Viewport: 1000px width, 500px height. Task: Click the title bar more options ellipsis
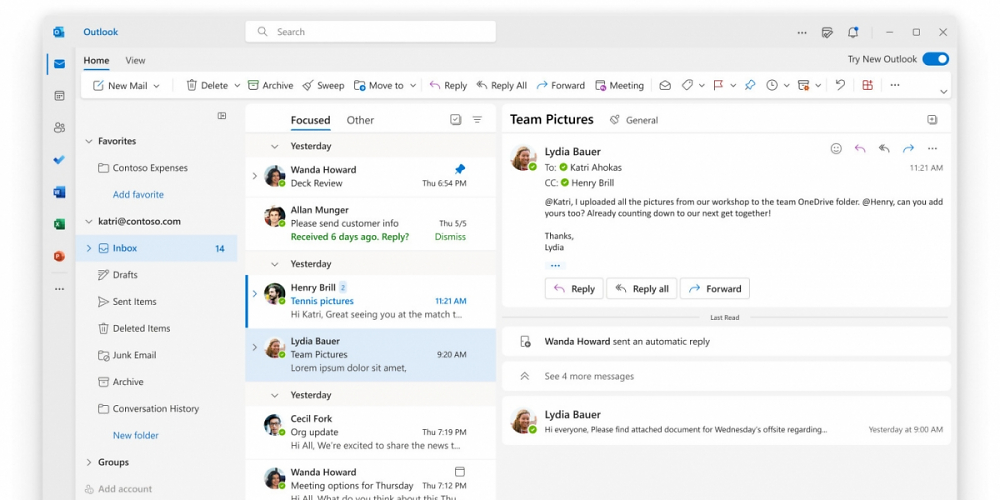802,32
